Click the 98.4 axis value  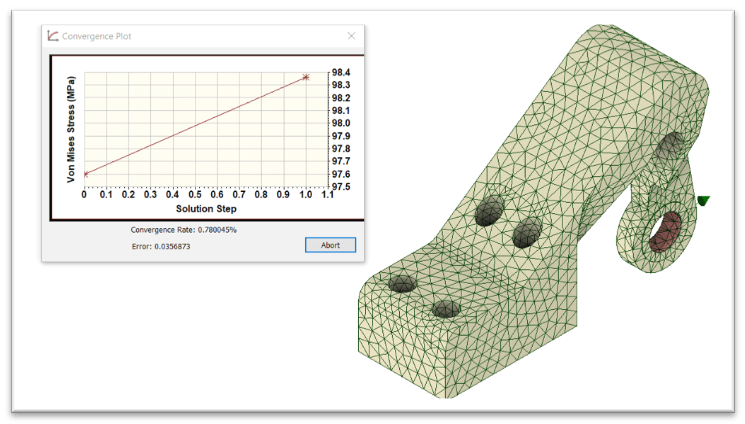341,72
